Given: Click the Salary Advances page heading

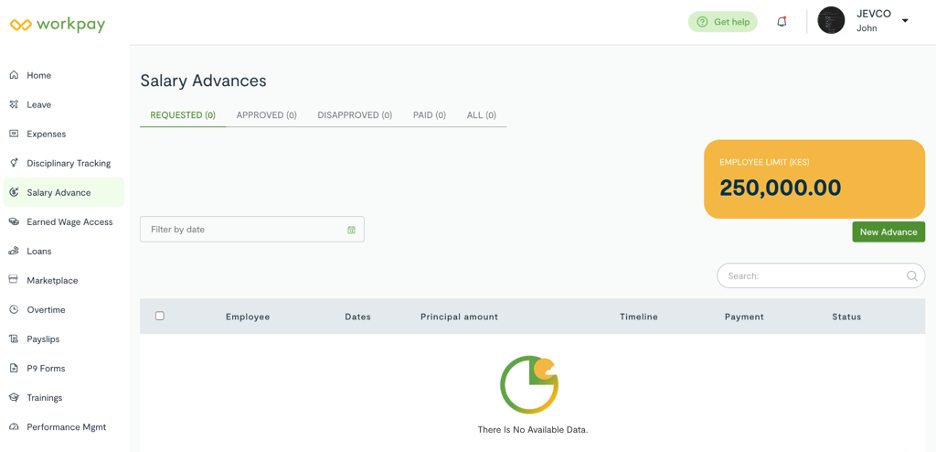Looking at the screenshot, I should pos(203,81).
